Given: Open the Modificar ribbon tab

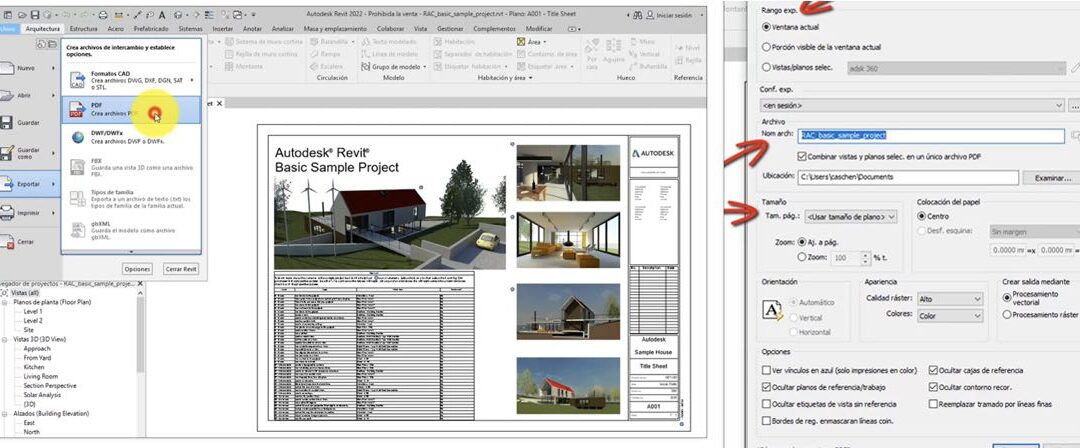Looking at the screenshot, I should click(539, 29).
